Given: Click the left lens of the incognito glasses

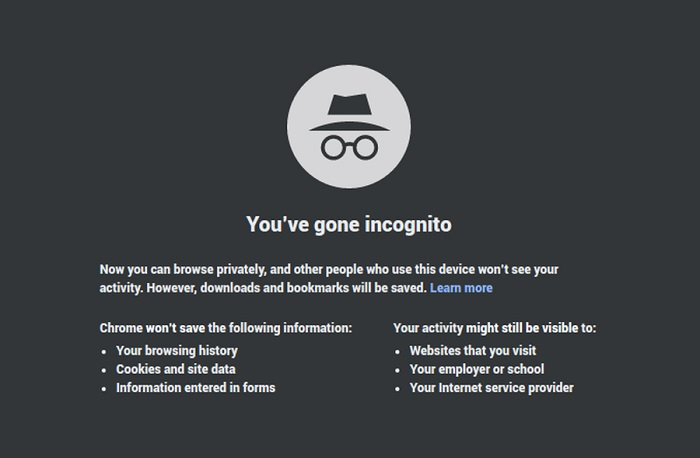Looking at the screenshot, I should pos(332,147).
